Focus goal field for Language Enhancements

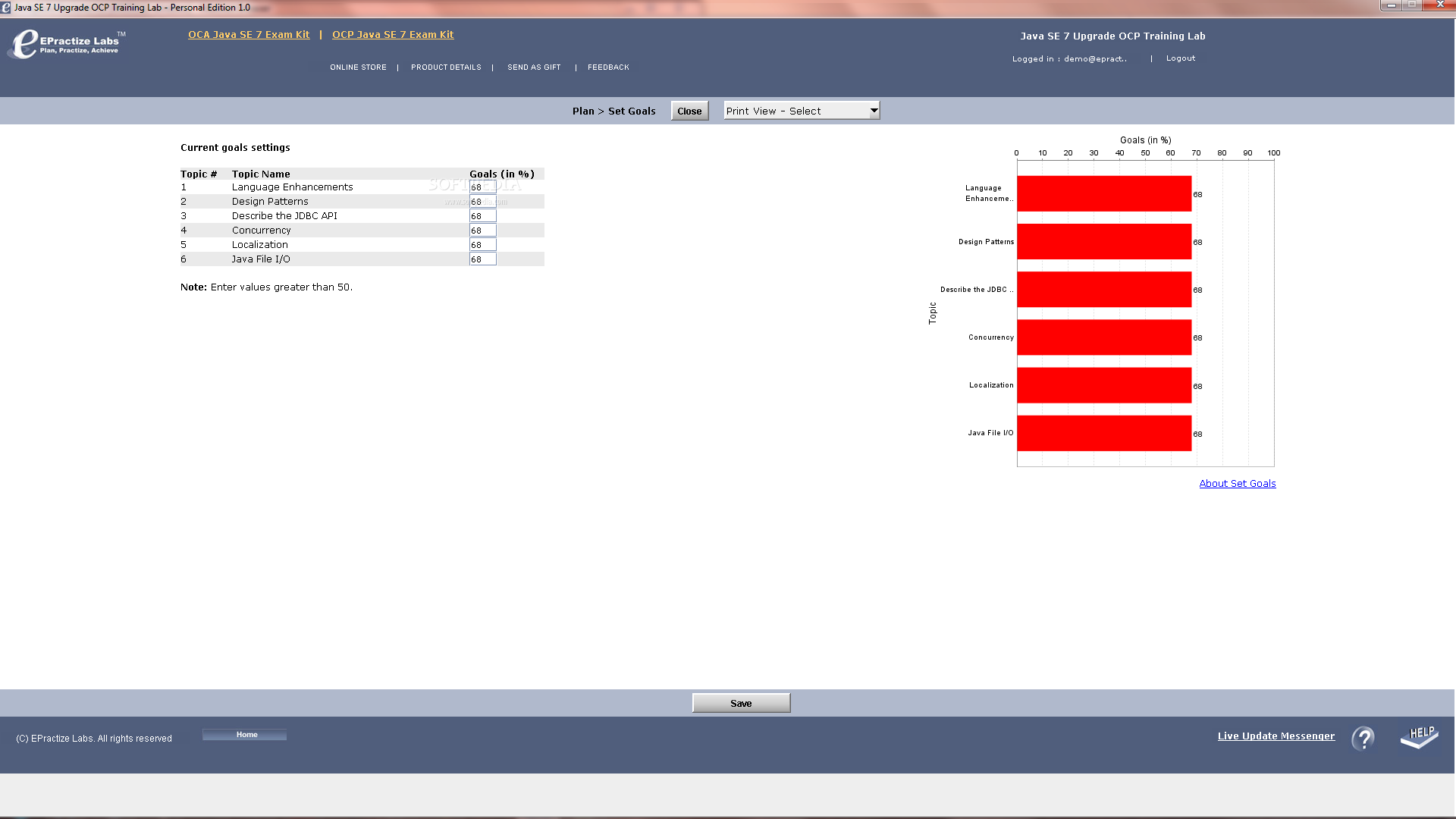point(482,187)
